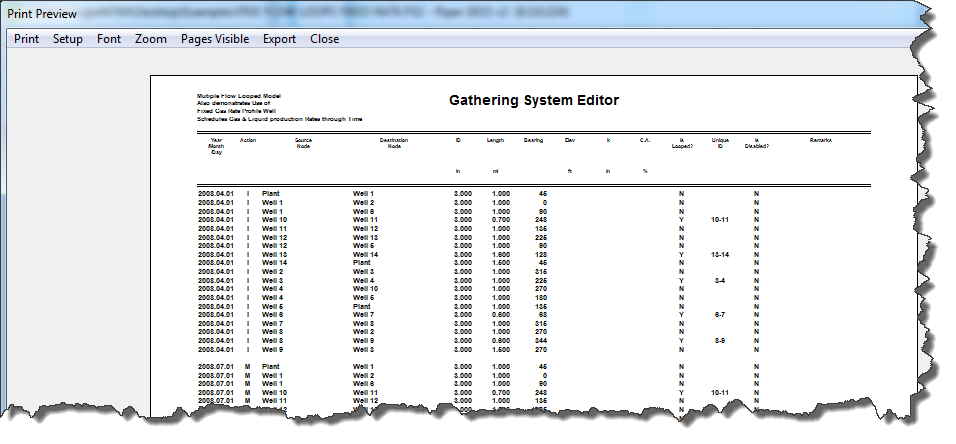This screenshot has height=444, width=956.
Task: Click the Remarks column header
Action: pos(820,140)
